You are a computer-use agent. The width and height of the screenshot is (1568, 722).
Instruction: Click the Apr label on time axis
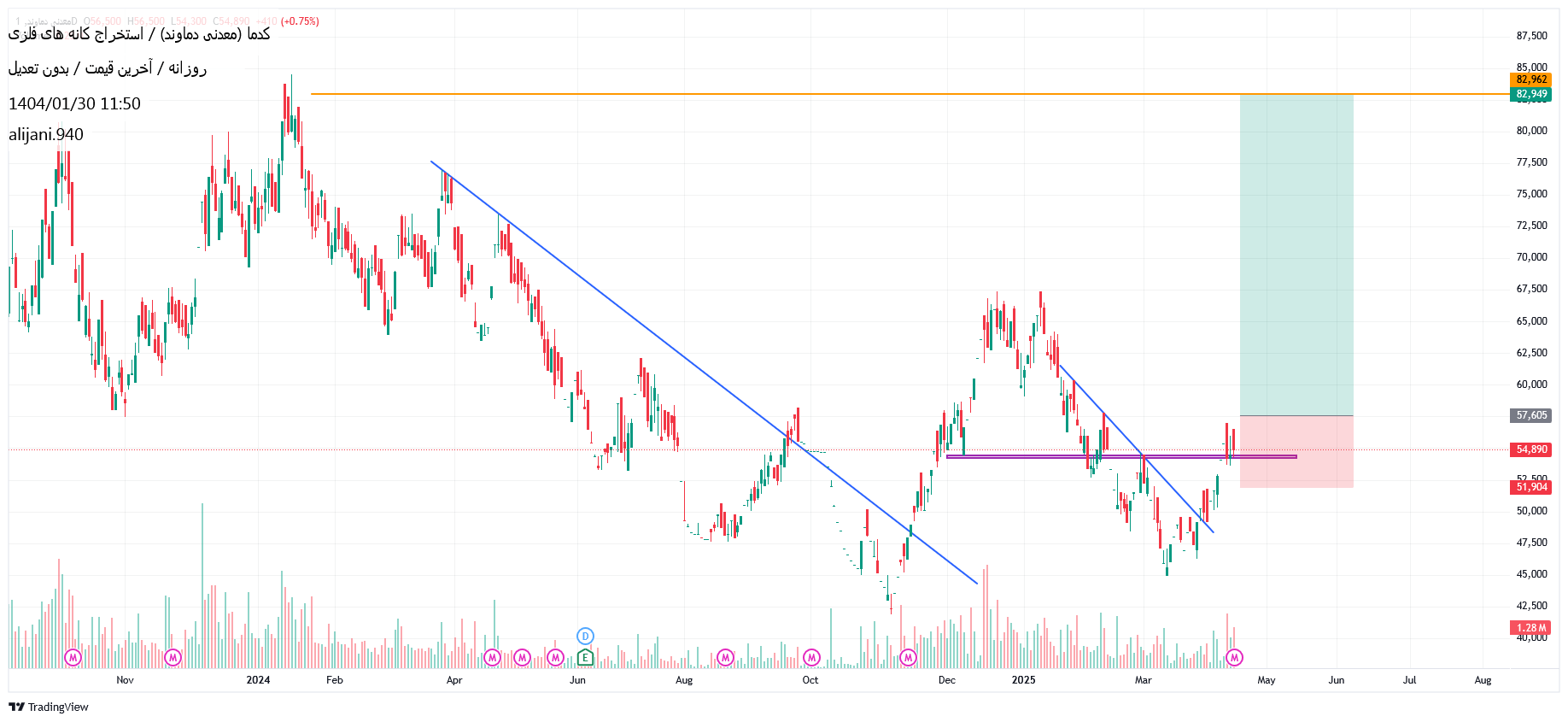point(454,680)
